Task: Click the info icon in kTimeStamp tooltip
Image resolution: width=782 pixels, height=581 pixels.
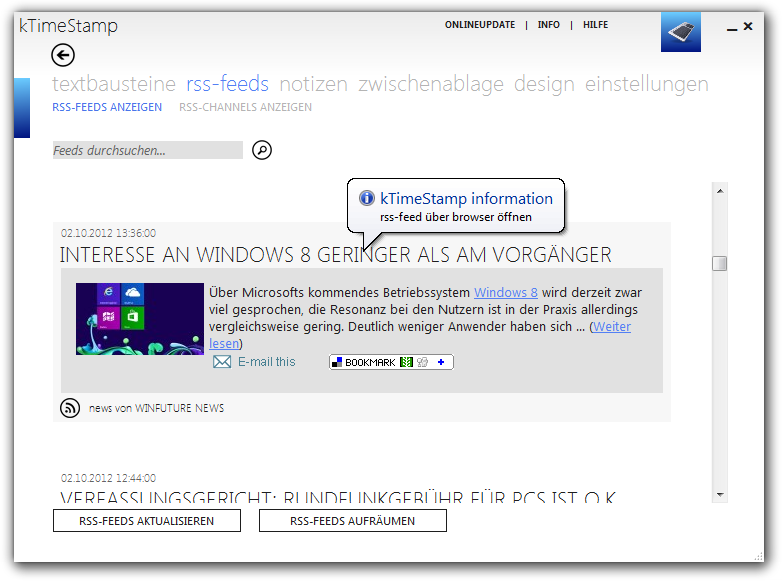Action: [x=367, y=198]
